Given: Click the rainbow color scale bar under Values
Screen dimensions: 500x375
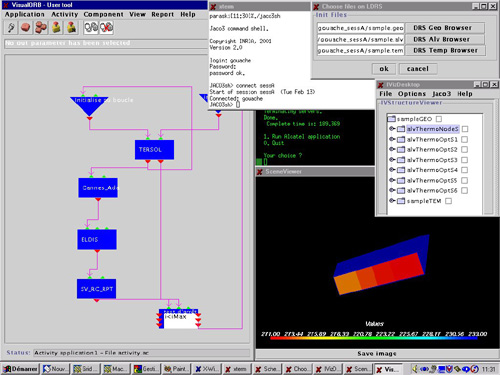Looking at the screenshot, I should 374,338.
